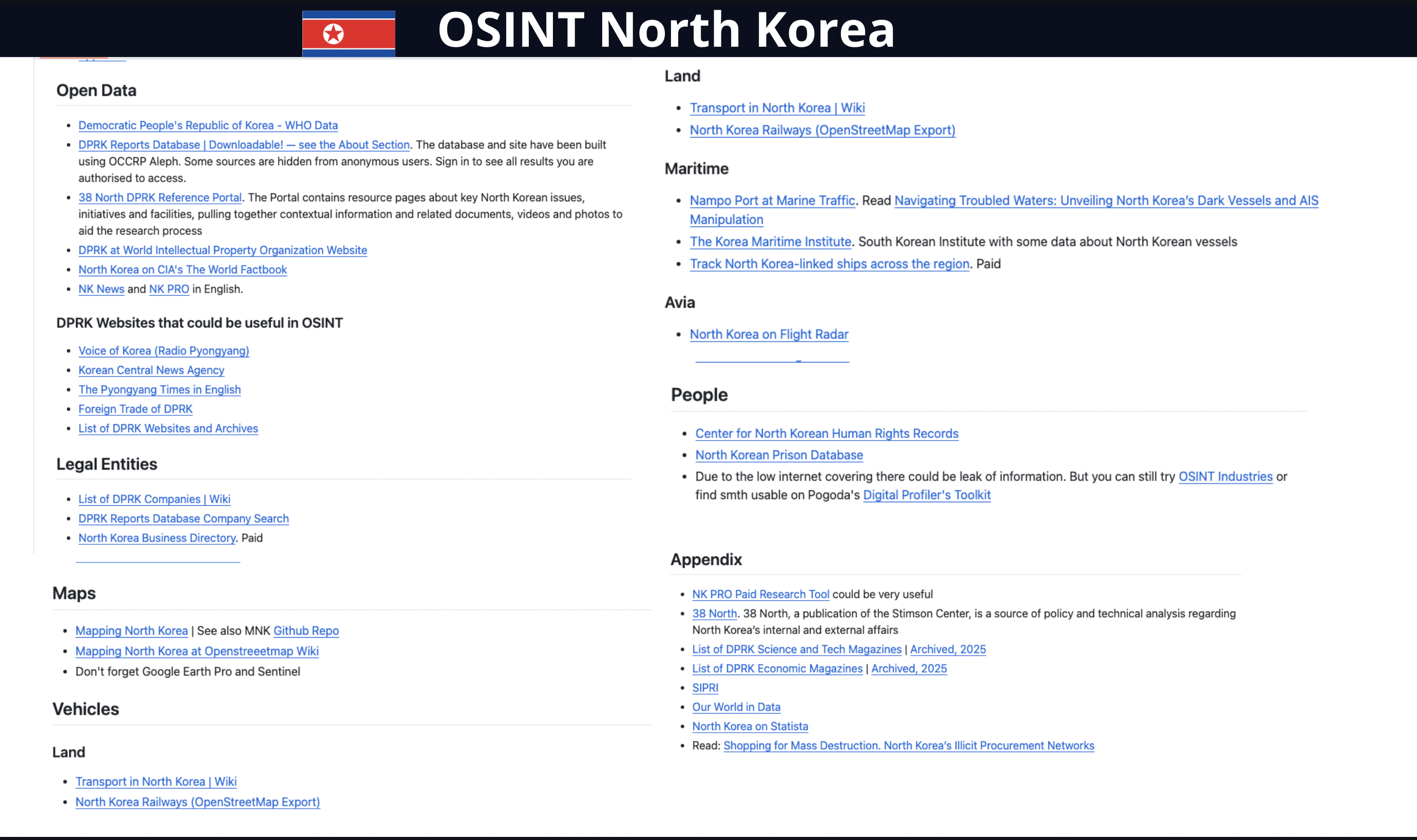Open DPRK Reports Database Downloadable link

244,144
